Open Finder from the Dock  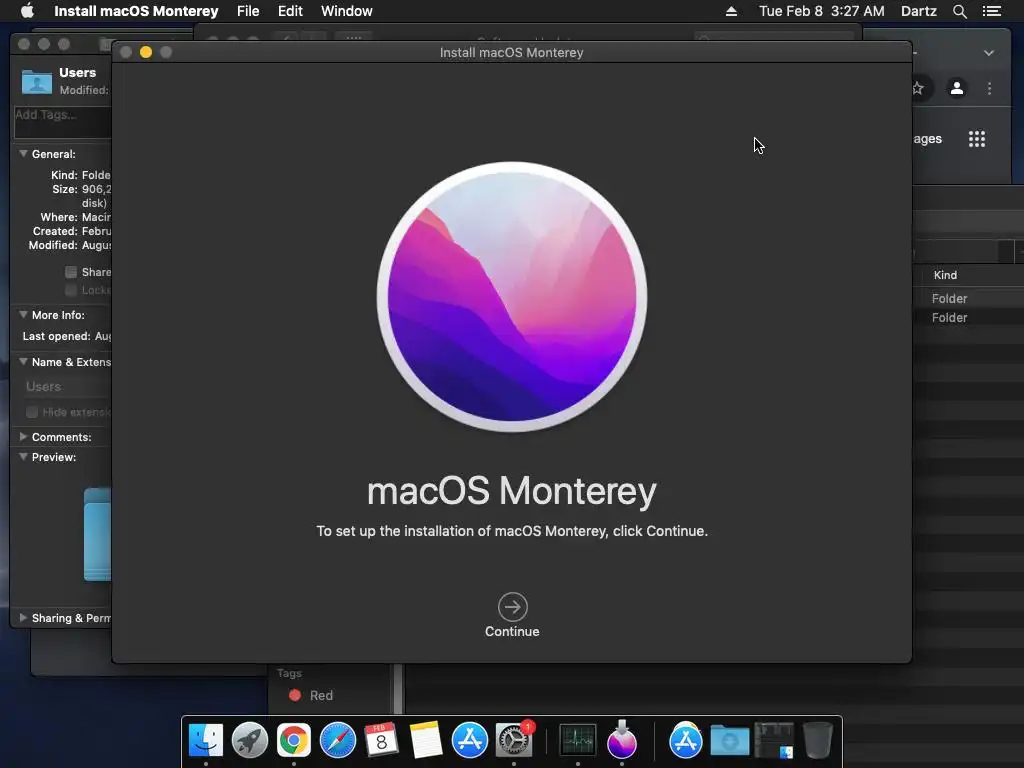click(206, 741)
